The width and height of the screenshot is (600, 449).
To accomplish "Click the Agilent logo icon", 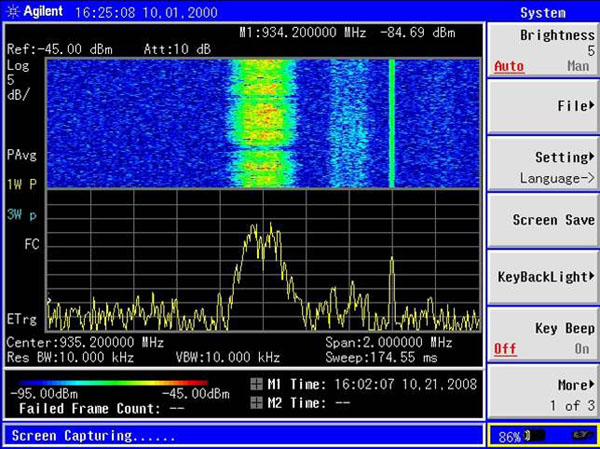I will click(12, 11).
